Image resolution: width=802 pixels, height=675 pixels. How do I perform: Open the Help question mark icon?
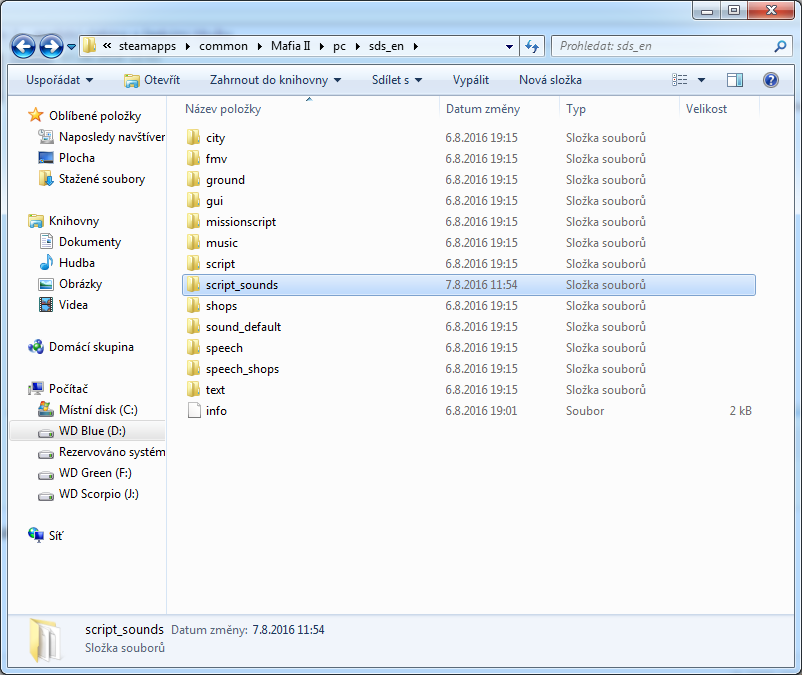pyautogui.click(x=770, y=80)
